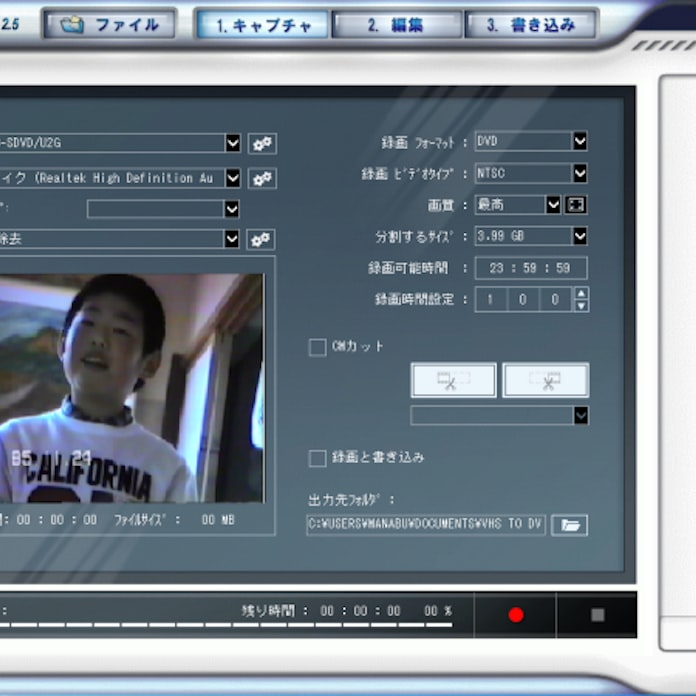Stop capture with the square stop button

tap(597, 614)
